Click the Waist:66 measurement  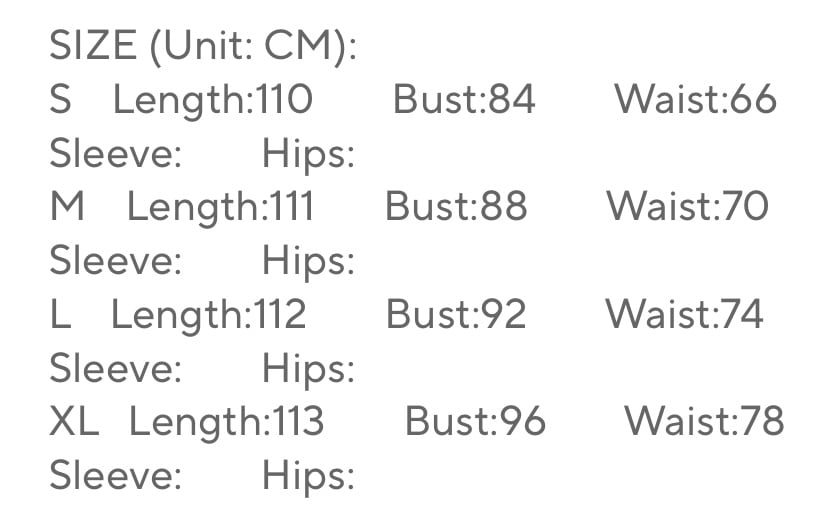coord(695,100)
